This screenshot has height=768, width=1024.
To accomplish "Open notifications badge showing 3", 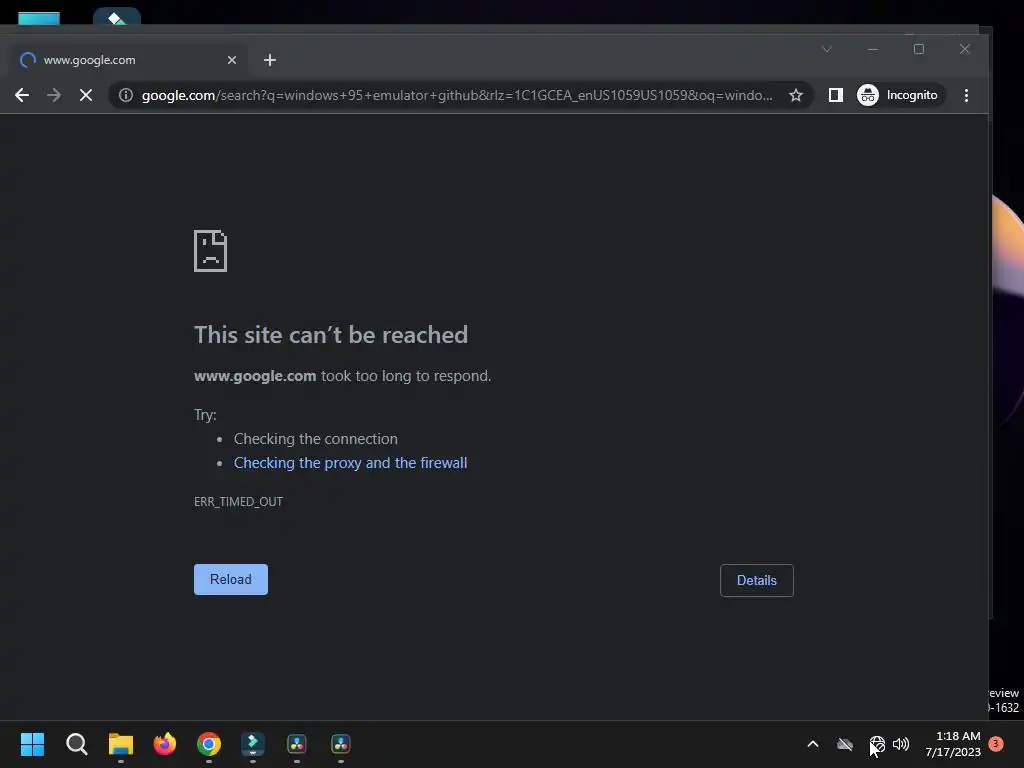I will pos(996,744).
